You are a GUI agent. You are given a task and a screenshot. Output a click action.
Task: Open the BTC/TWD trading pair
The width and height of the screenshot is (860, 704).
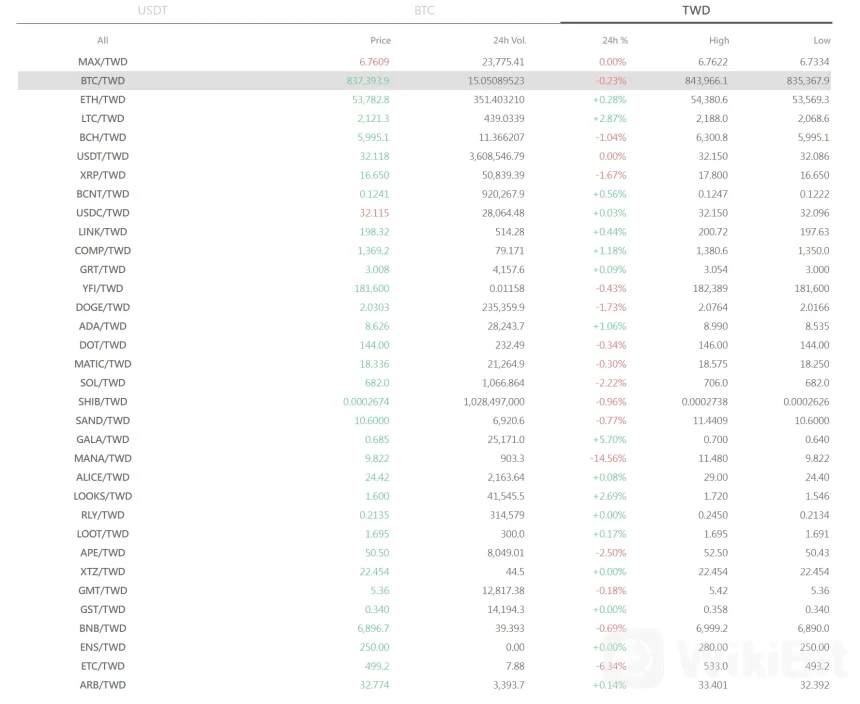[102, 81]
